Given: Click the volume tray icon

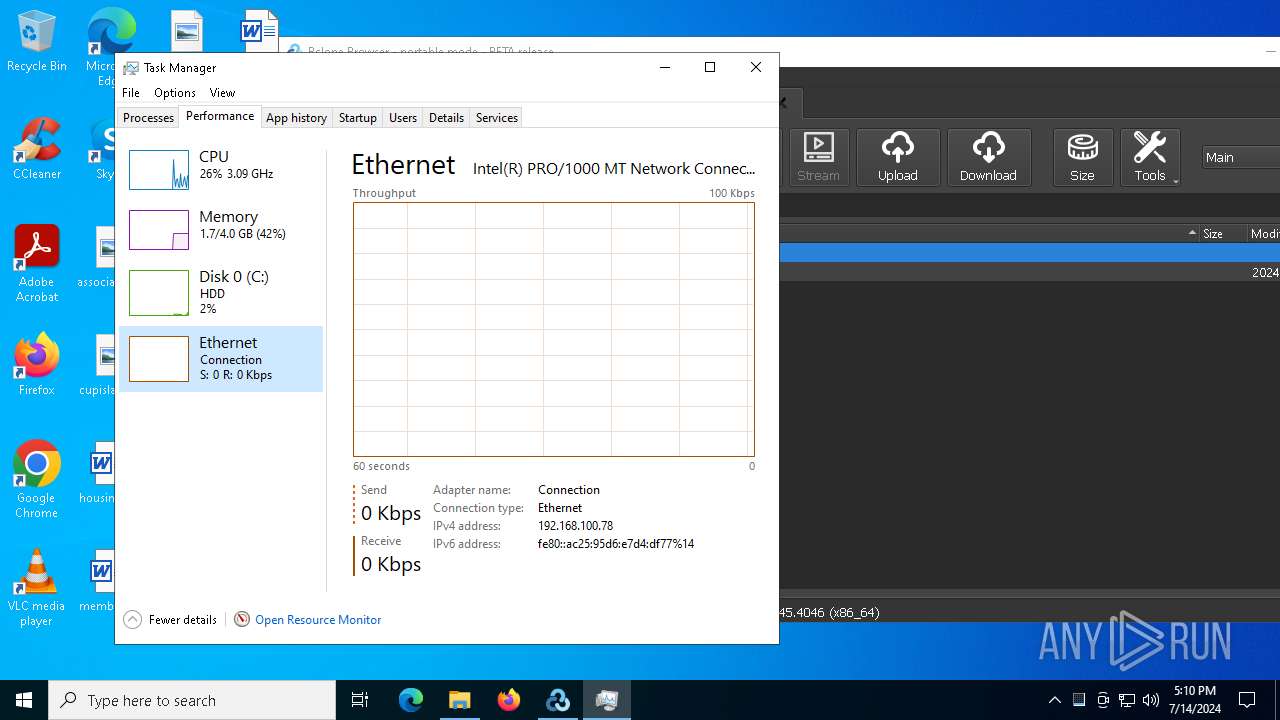Looking at the screenshot, I should 1150,700.
